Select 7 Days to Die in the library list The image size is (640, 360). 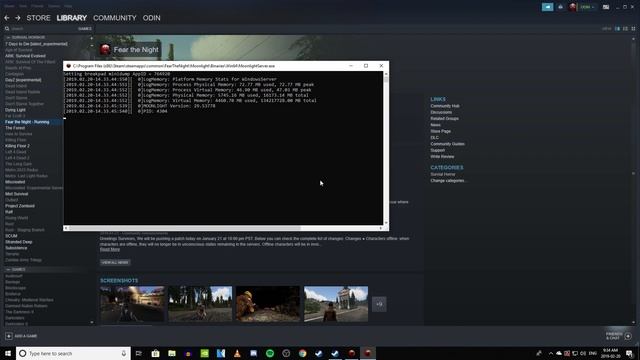[36, 44]
